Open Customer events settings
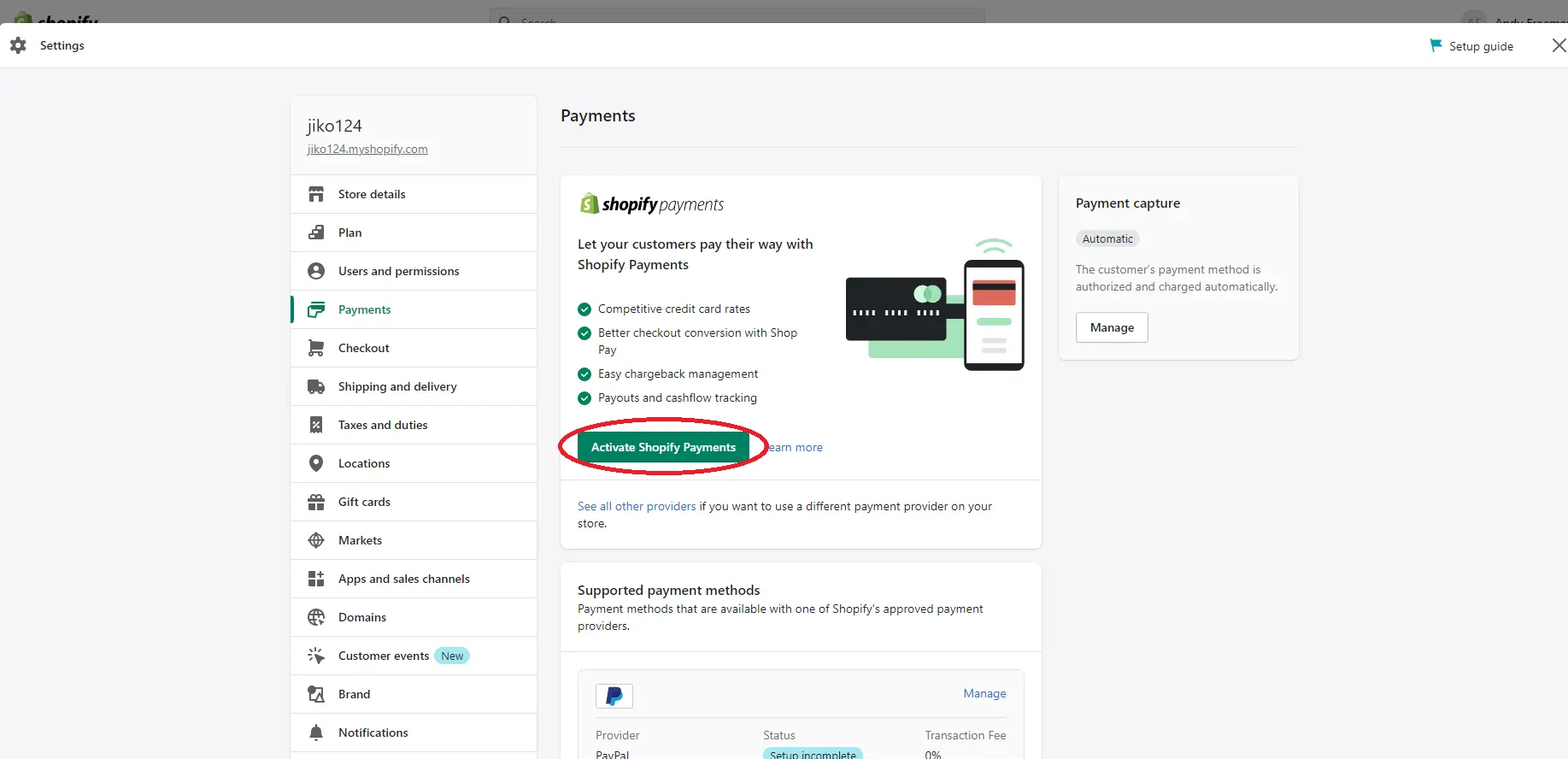The width and height of the screenshot is (1568, 759). coord(383,656)
